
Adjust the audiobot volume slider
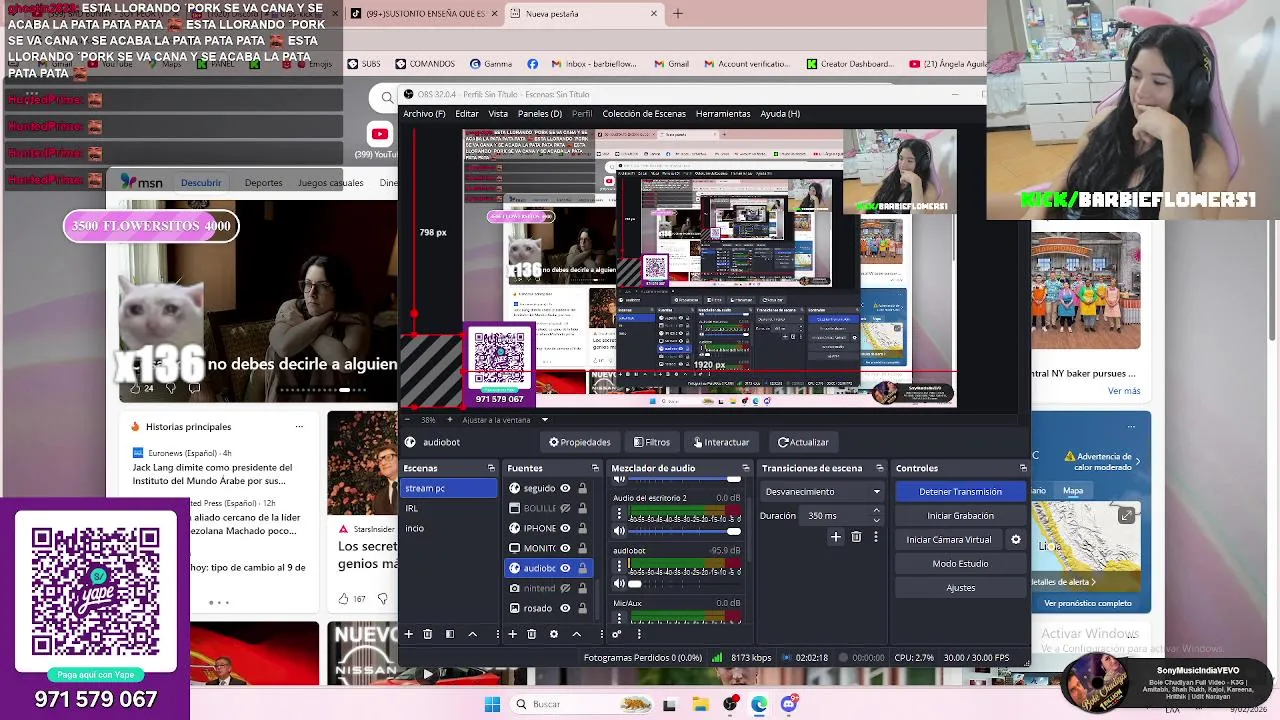[x=684, y=584]
